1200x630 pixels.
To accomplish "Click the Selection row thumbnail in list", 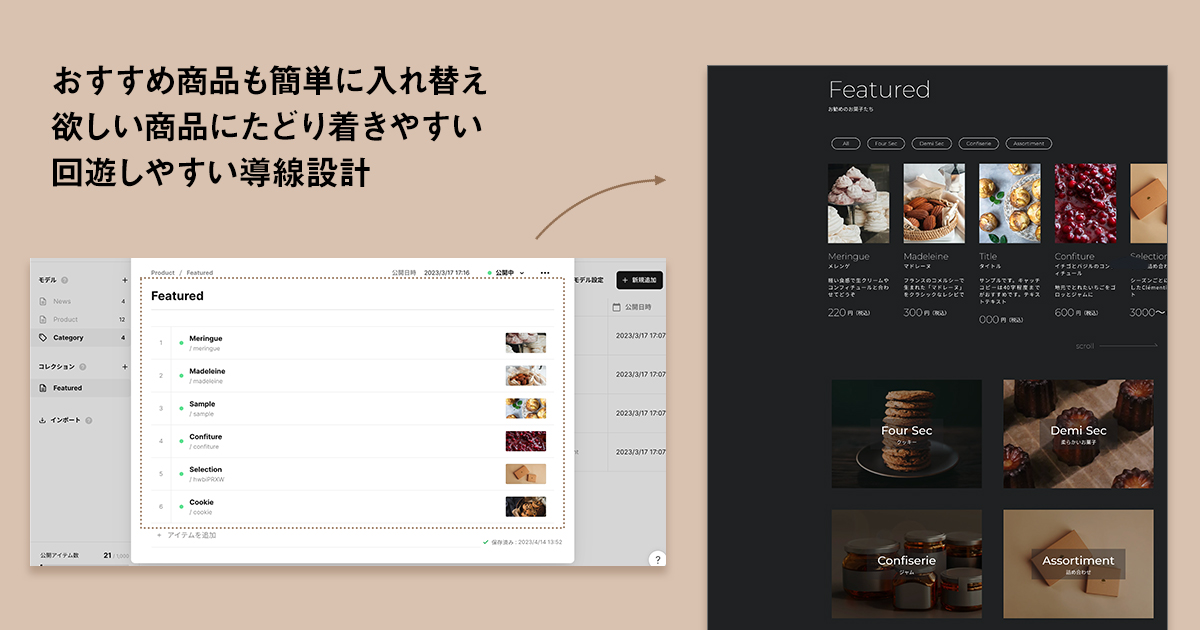I will pyautogui.click(x=526, y=474).
